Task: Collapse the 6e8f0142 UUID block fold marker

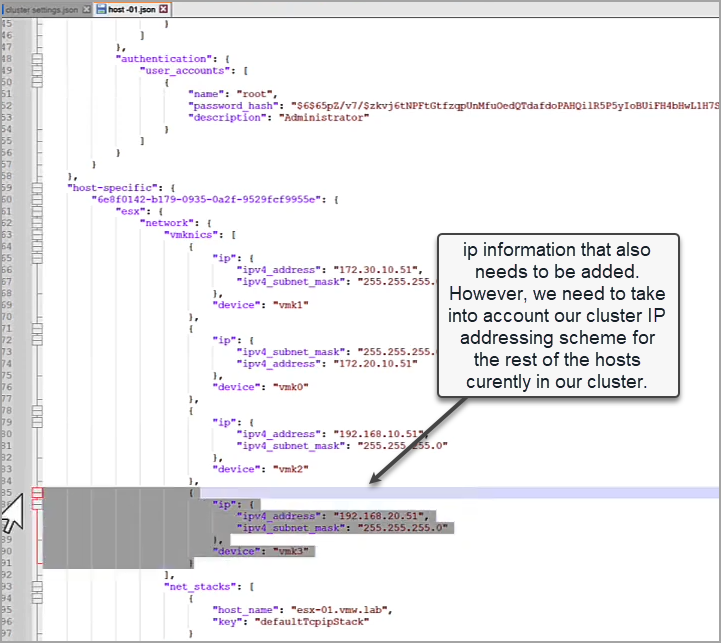Action: point(37,200)
